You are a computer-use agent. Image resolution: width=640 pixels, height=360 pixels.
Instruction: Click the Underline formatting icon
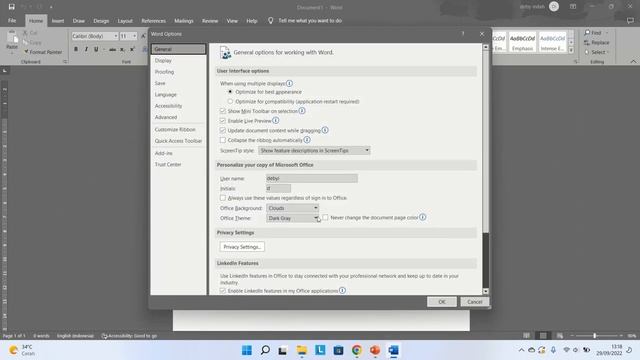pyautogui.click(x=96, y=49)
